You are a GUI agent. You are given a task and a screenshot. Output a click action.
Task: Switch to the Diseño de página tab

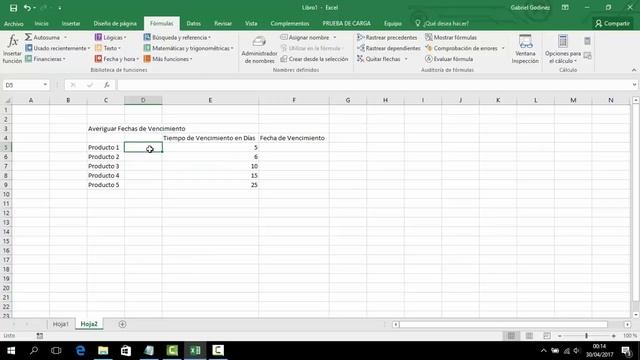click(x=115, y=24)
